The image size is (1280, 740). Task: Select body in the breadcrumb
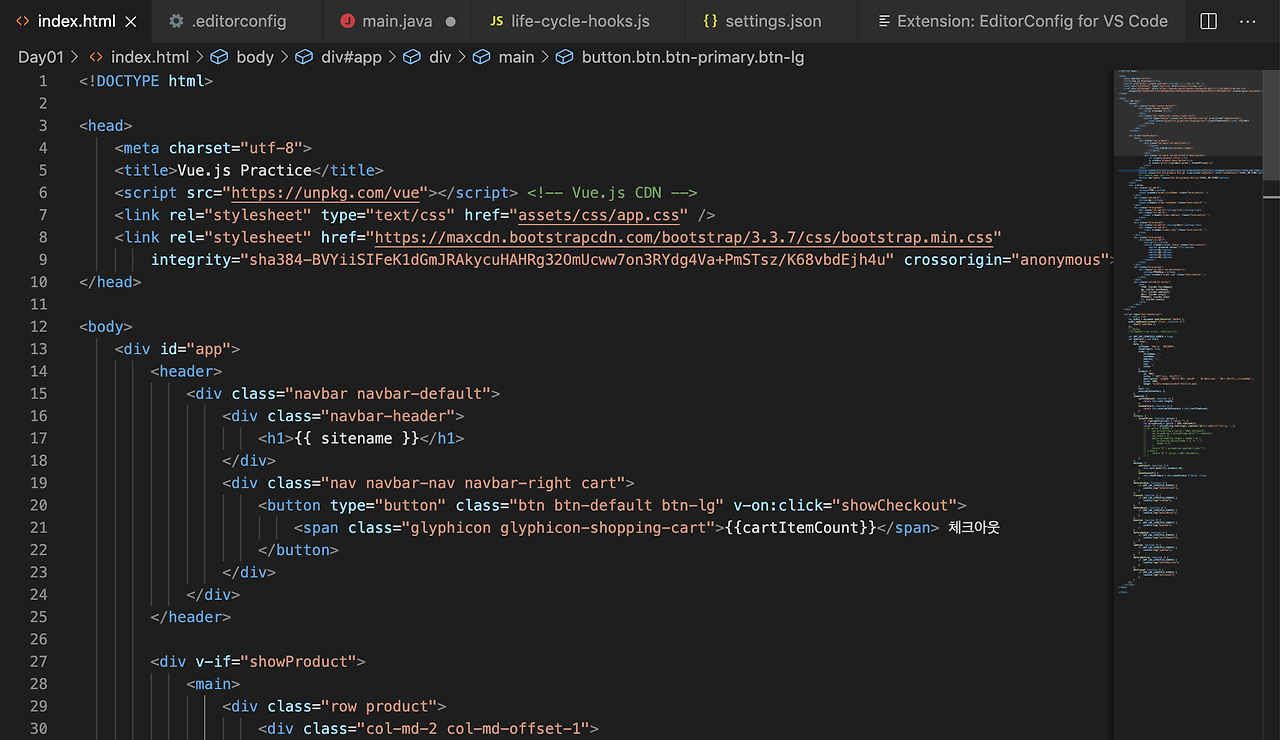click(255, 57)
